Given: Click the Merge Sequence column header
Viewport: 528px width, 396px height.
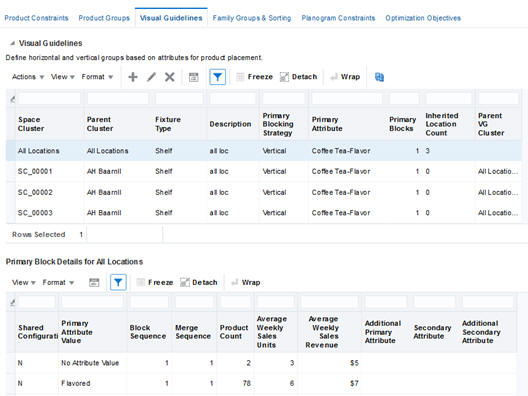Looking at the screenshot, I should tap(193, 332).
